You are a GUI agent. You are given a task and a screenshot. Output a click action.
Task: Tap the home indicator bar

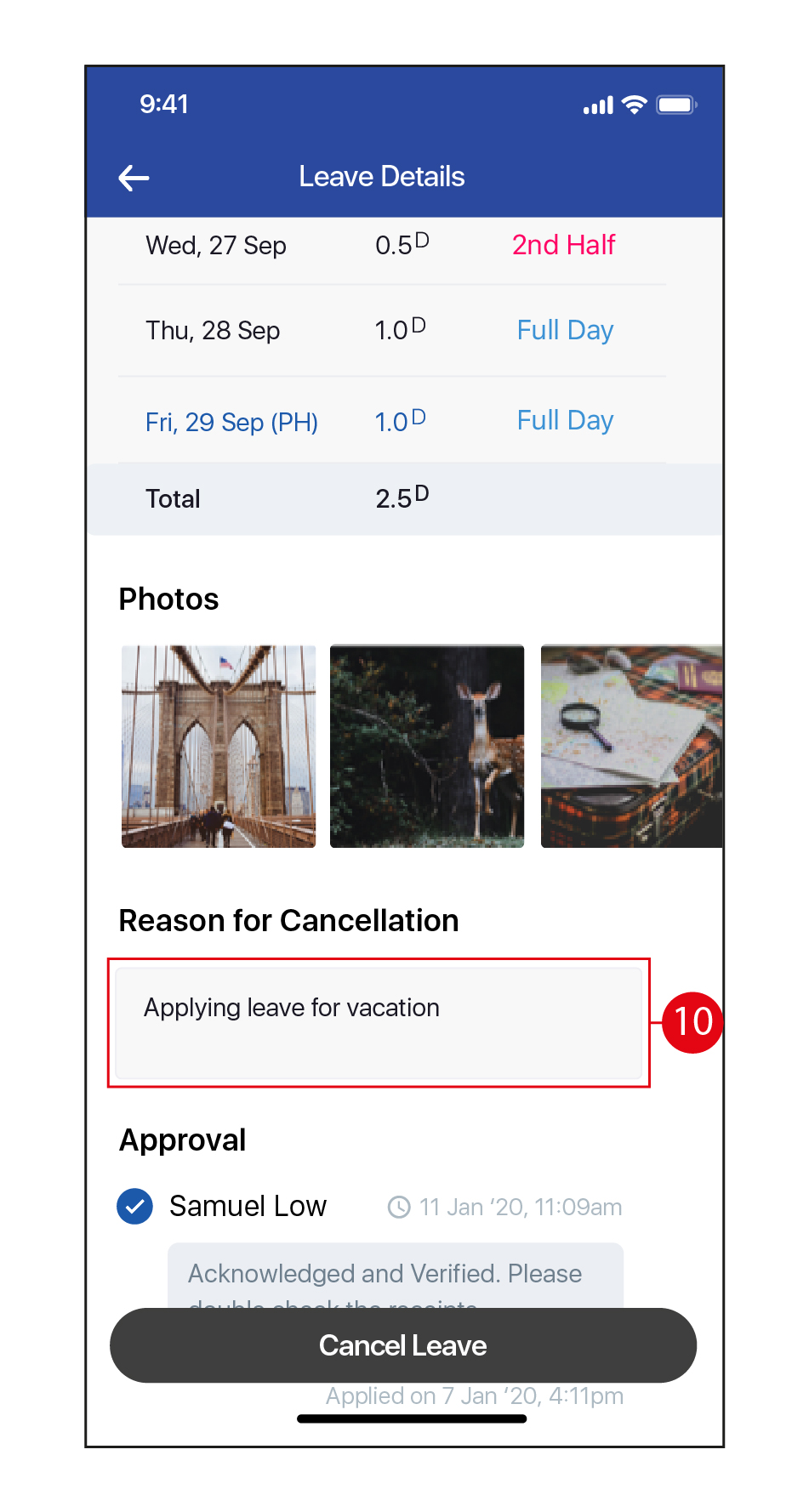[x=412, y=1418]
